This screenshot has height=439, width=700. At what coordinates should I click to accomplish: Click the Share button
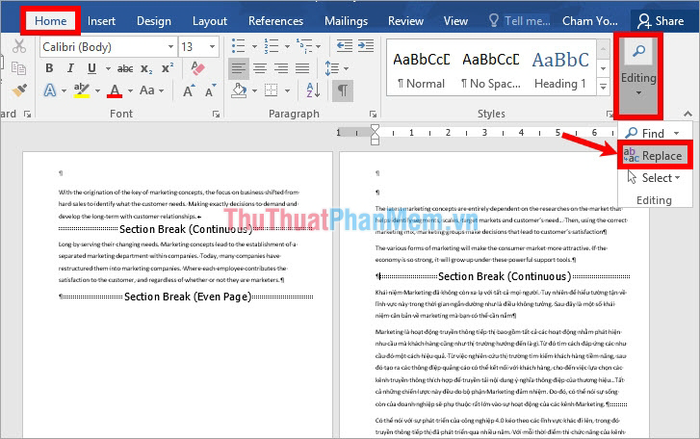click(x=658, y=20)
